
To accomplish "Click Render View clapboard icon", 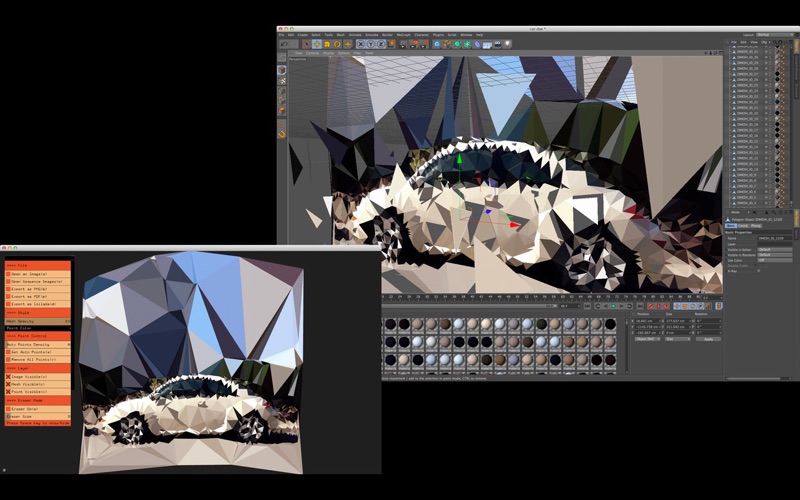I will coord(403,44).
